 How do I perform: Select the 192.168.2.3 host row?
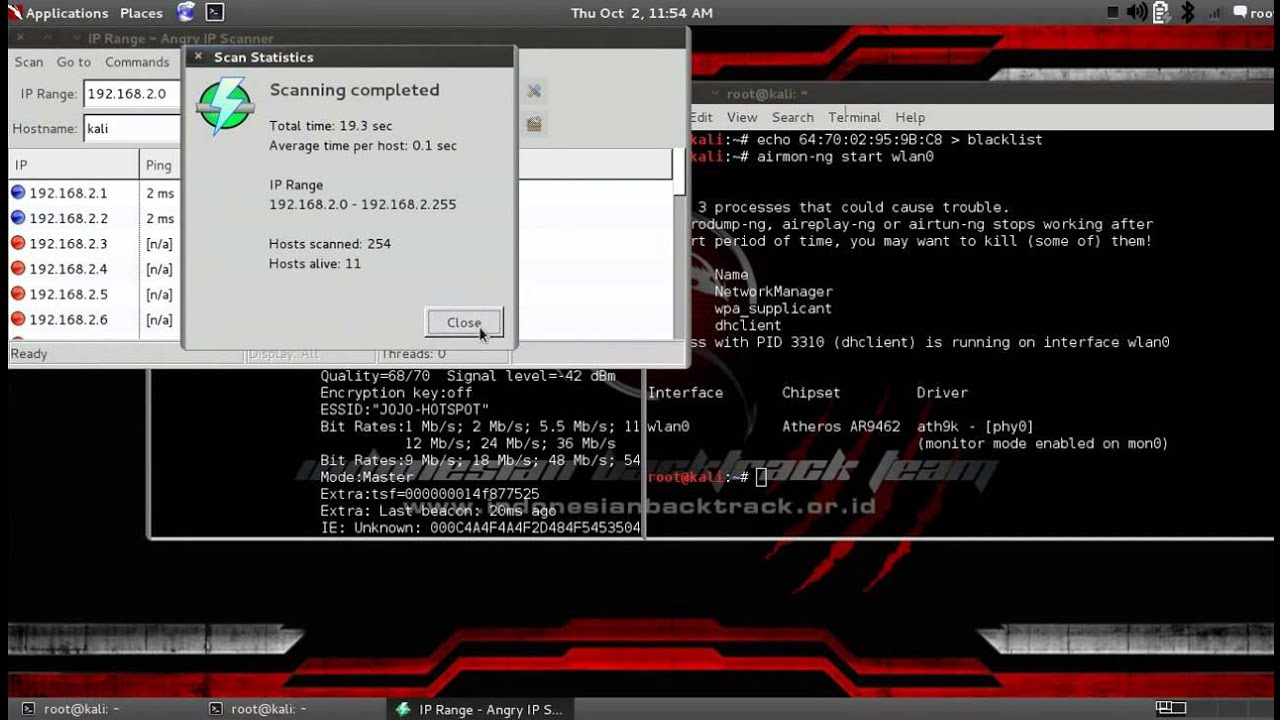click(x=95, y=244)
